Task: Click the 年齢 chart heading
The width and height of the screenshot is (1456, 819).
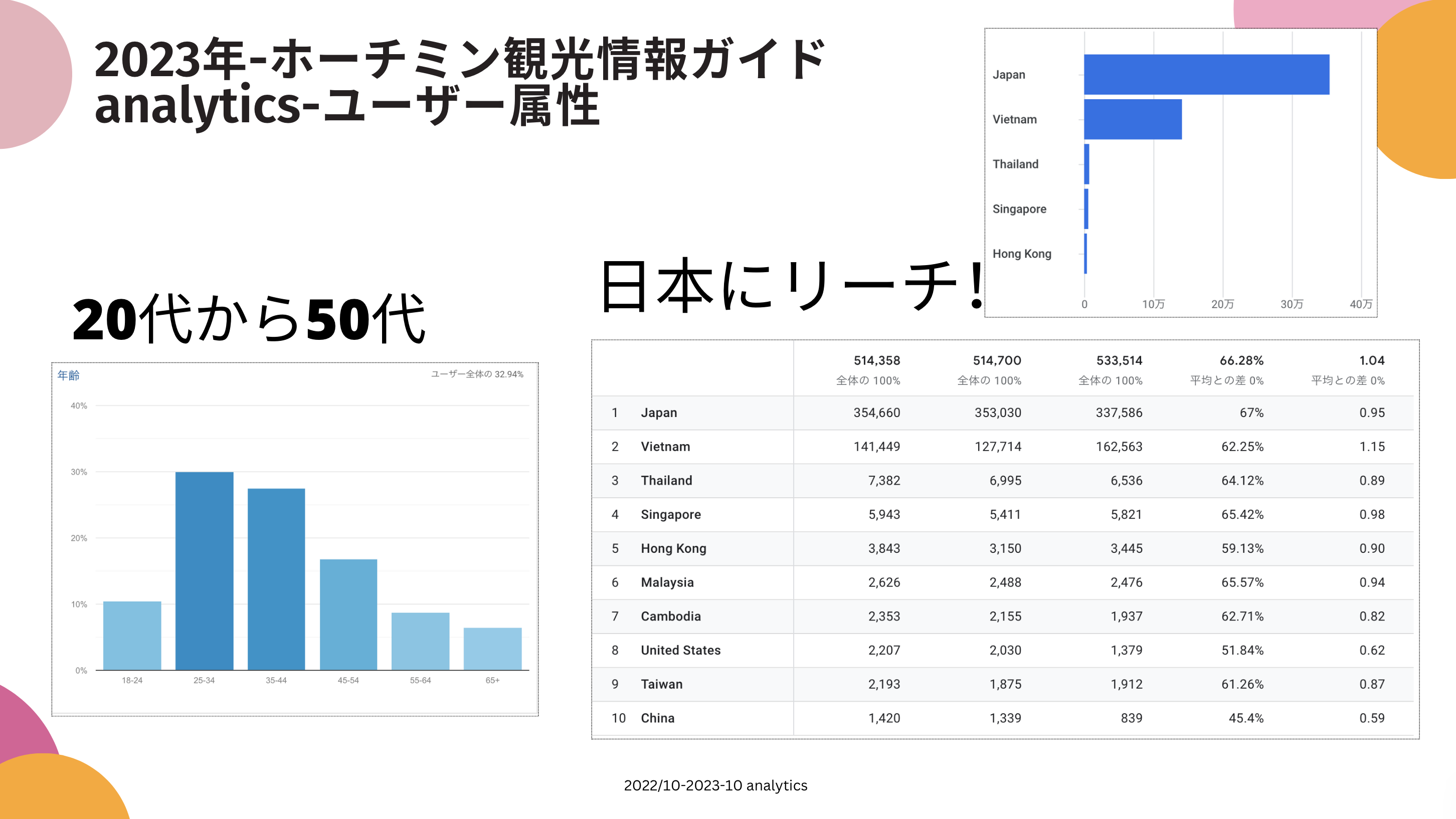Action: point(68,375)
